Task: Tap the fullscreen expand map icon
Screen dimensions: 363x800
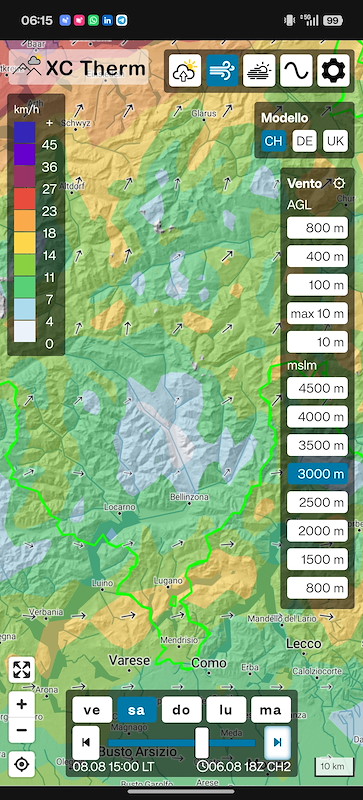Action: tap(21, 669)
